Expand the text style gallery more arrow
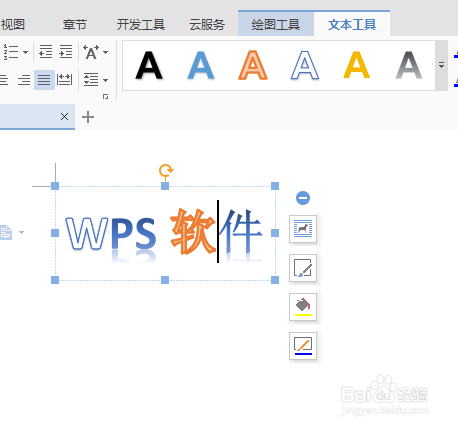The height and width of the screenshot is (428, 458). tap(441, 65)
